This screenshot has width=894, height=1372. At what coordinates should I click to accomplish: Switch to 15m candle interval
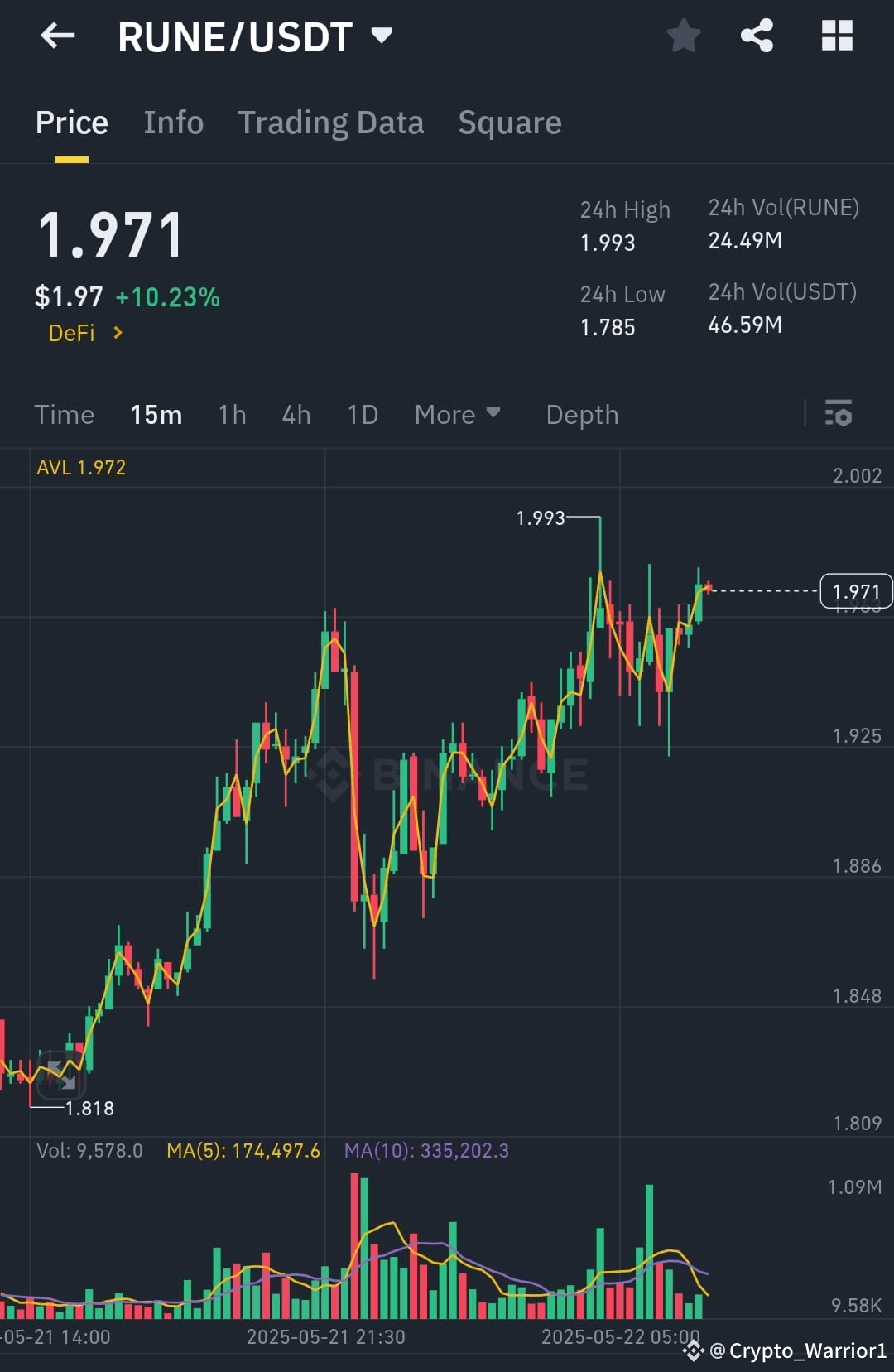pyautogui.click(x=156, y=414)
